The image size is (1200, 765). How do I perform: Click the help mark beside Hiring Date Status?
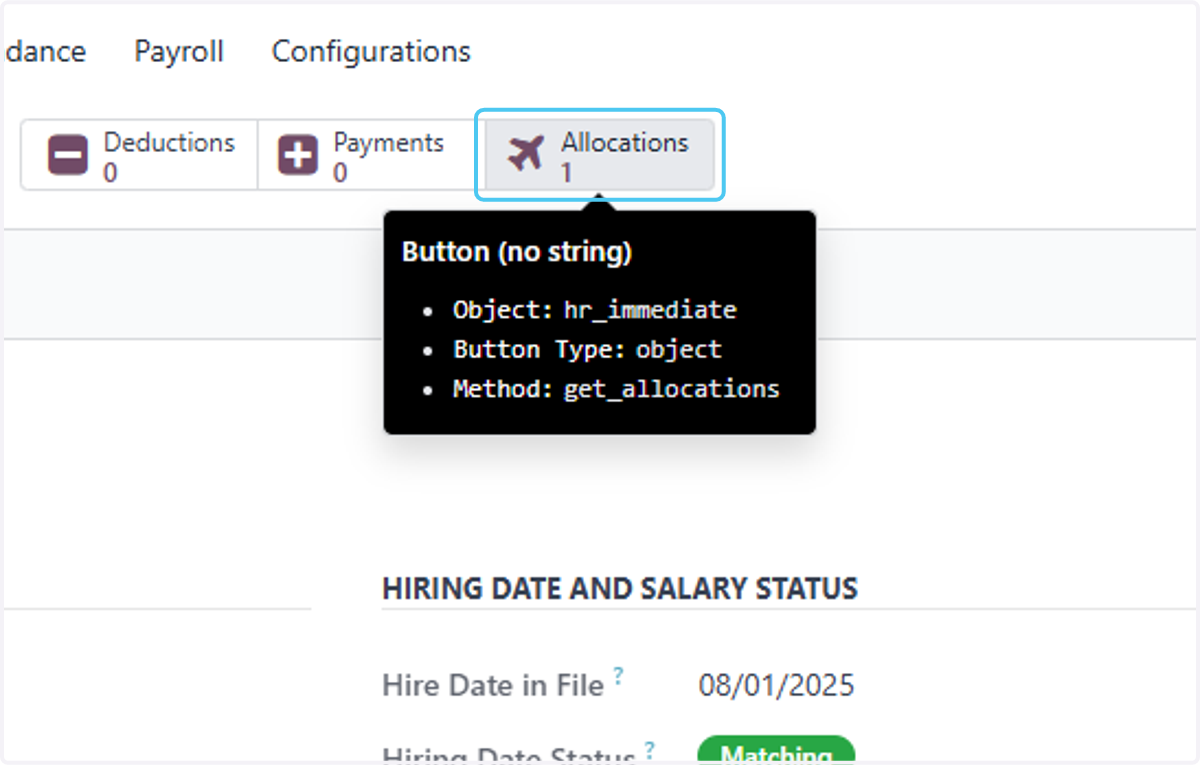[x=650, y=749]
